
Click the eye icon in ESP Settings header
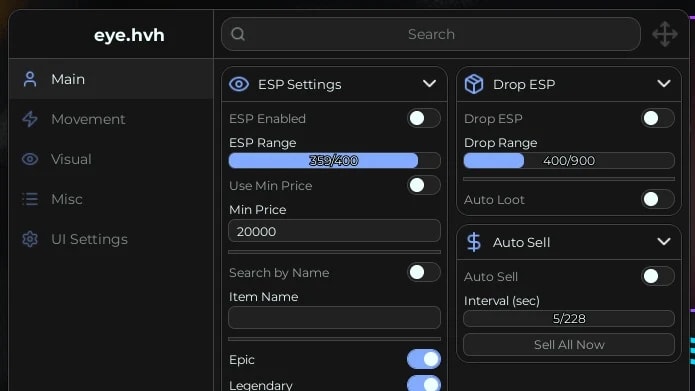pyautogui.click(x=239, y=84)
